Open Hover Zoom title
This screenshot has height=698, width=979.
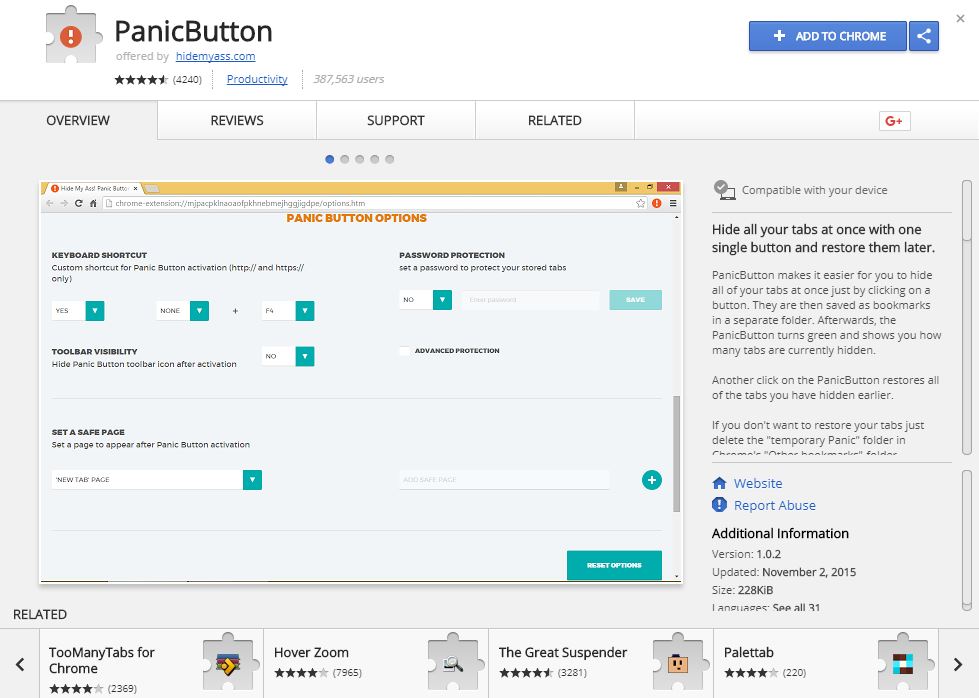point(311,652)
